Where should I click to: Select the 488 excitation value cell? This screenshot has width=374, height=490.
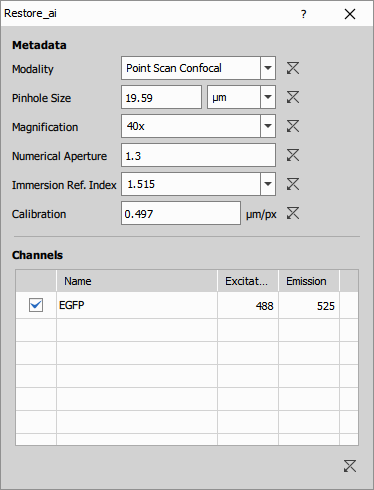[x=248, y=305]
